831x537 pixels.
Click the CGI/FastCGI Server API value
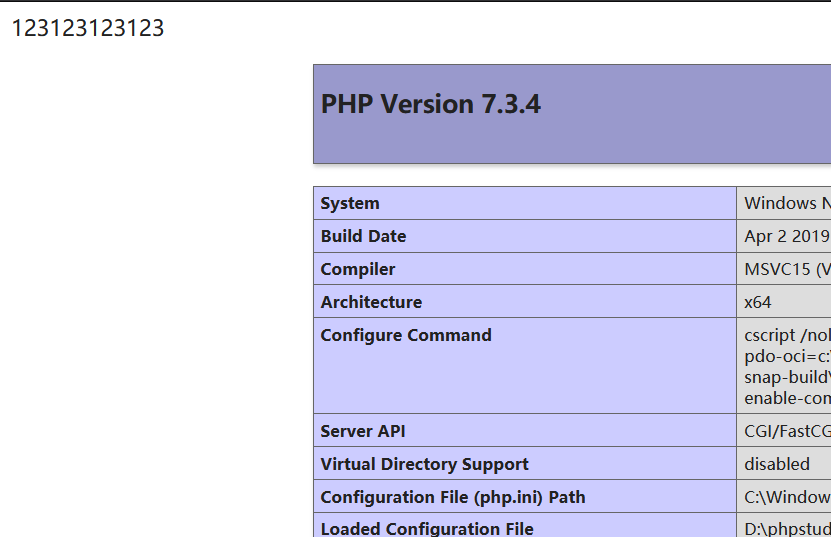[787, 431]
